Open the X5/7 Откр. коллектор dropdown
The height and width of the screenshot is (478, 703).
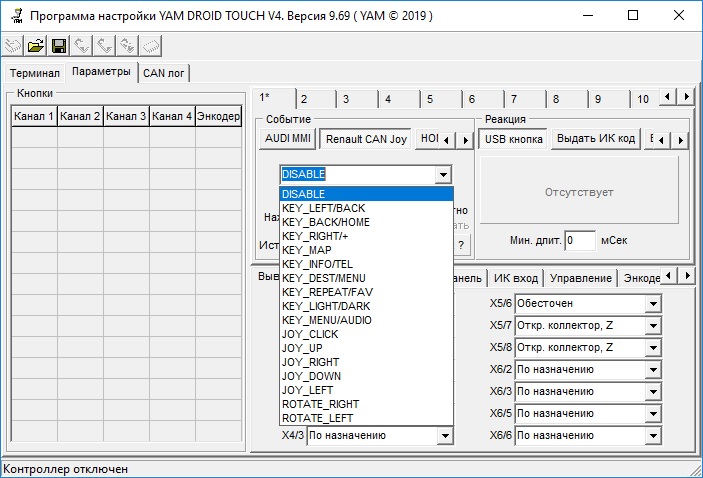coord(654,325)
